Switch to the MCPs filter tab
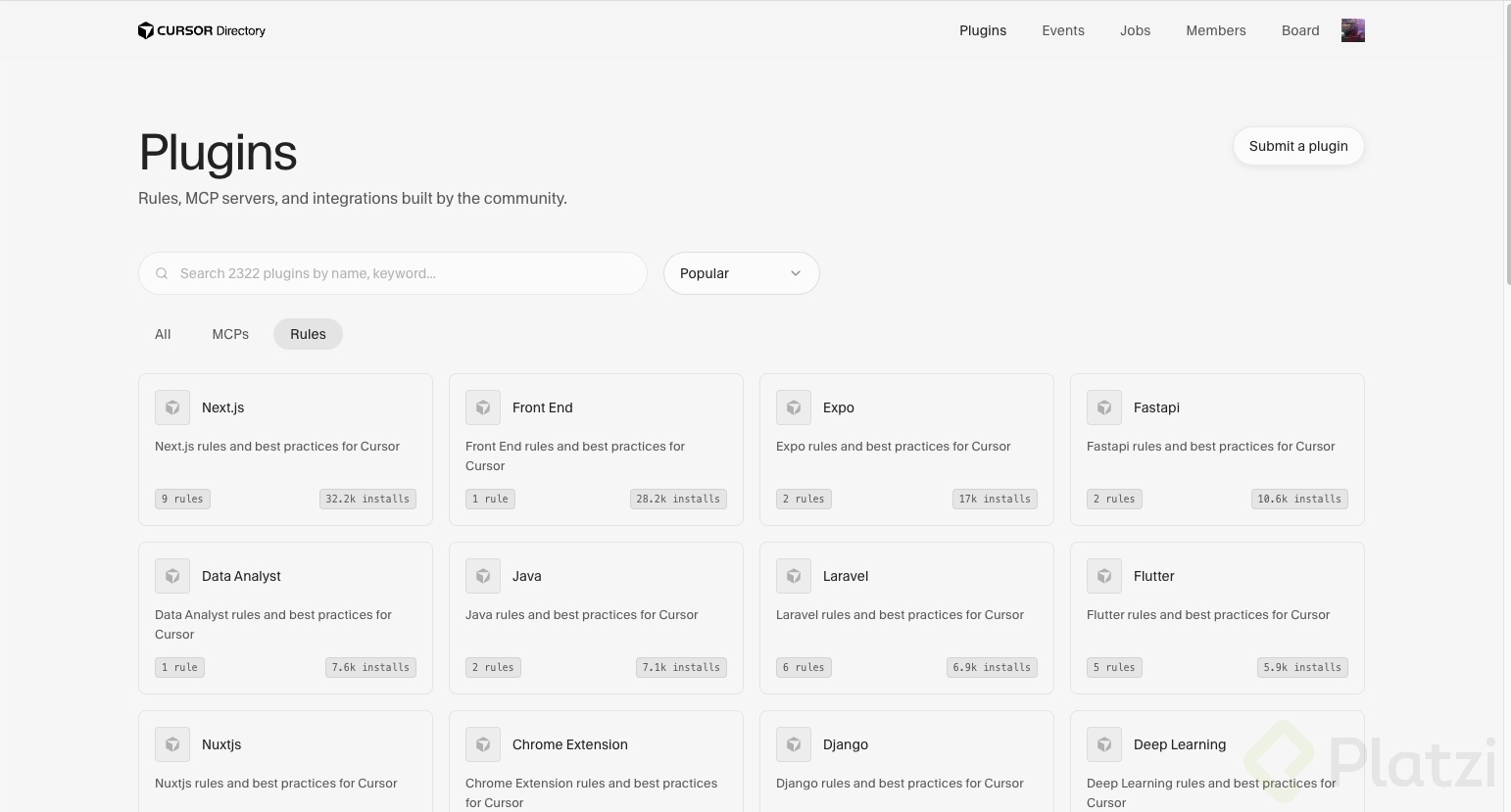This screenshot has width=1511, height=812. click(x=230, y=334)
